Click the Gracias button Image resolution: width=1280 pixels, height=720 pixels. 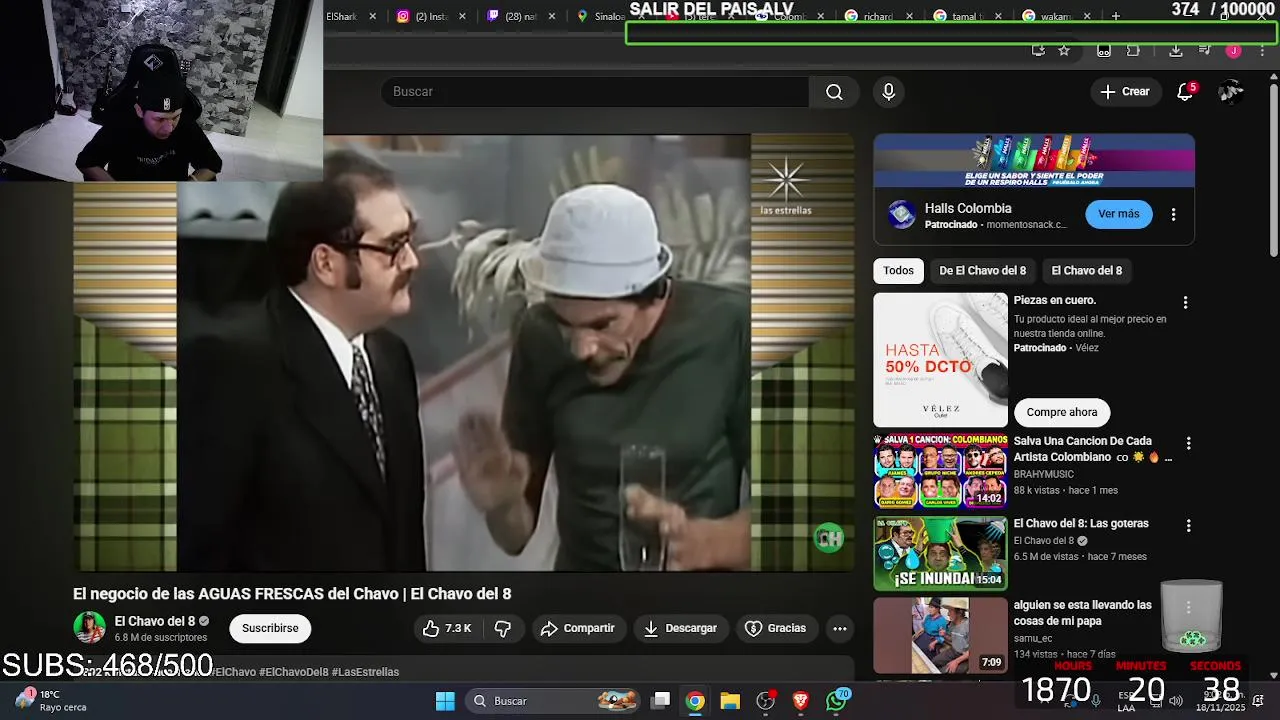[x=775, y=628]
